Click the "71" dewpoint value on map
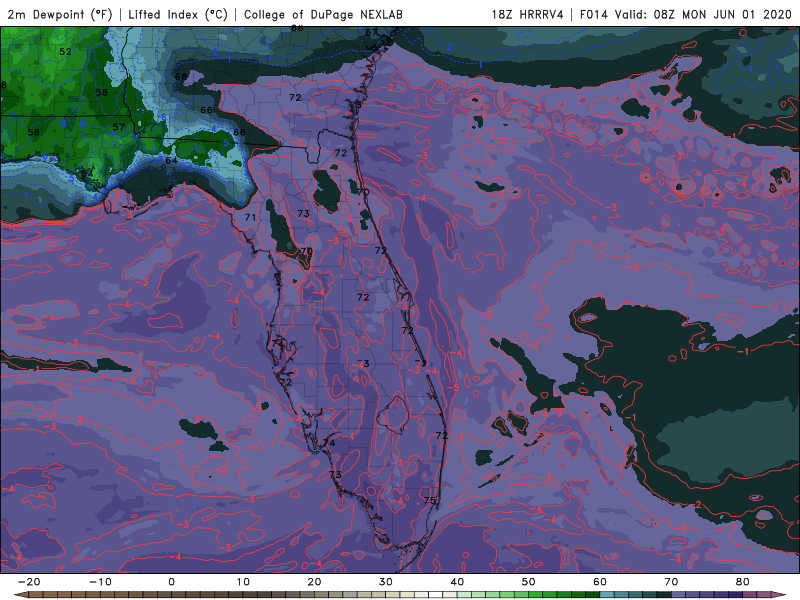800x600 pixels. click(x=250, y=217)
